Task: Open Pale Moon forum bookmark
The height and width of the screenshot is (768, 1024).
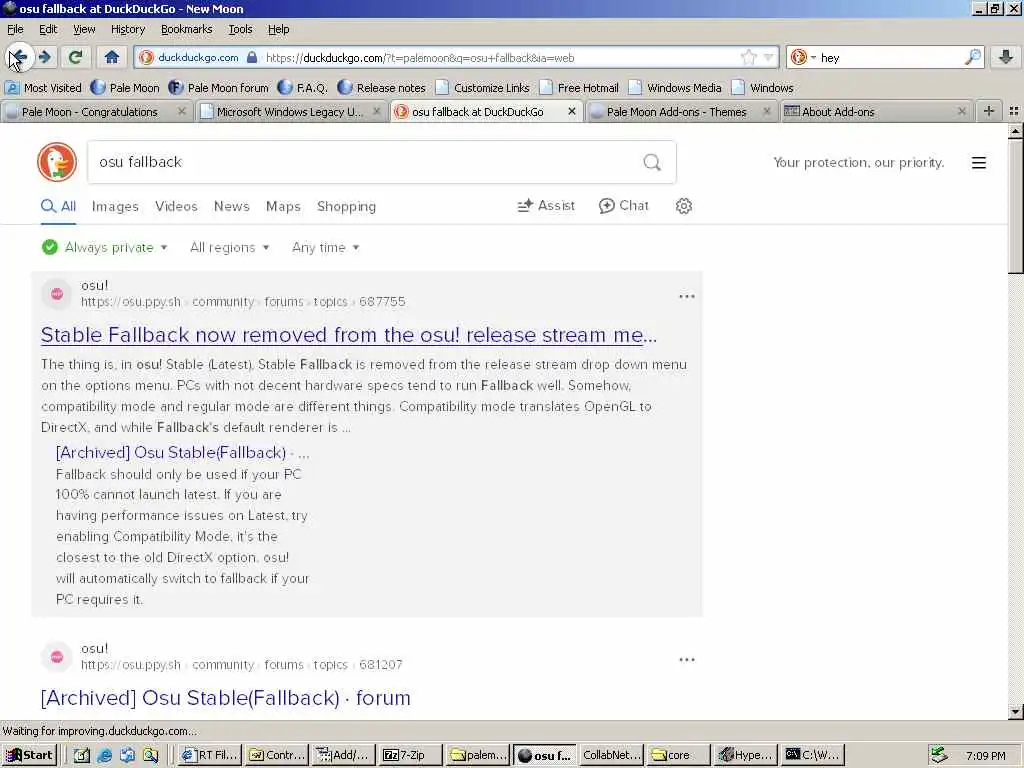Action: 218,88
